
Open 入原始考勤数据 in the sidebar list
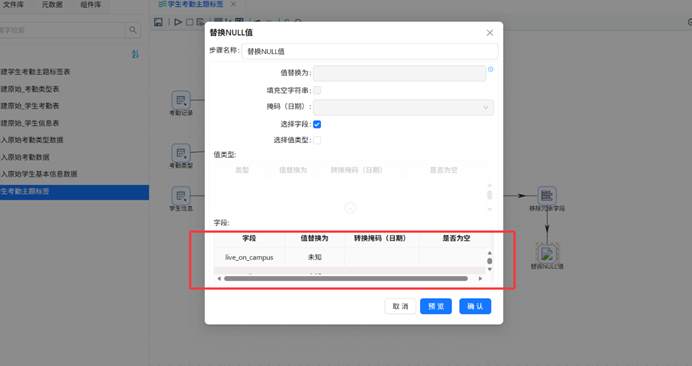pos(25,157)
